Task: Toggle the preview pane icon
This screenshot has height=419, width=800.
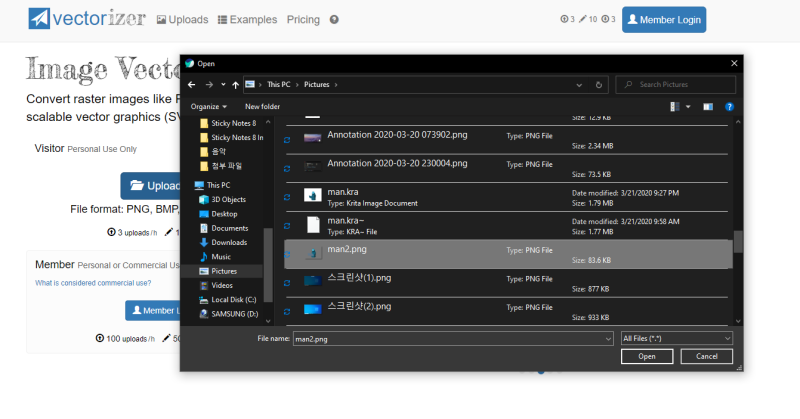Action: tap(708, 106)
